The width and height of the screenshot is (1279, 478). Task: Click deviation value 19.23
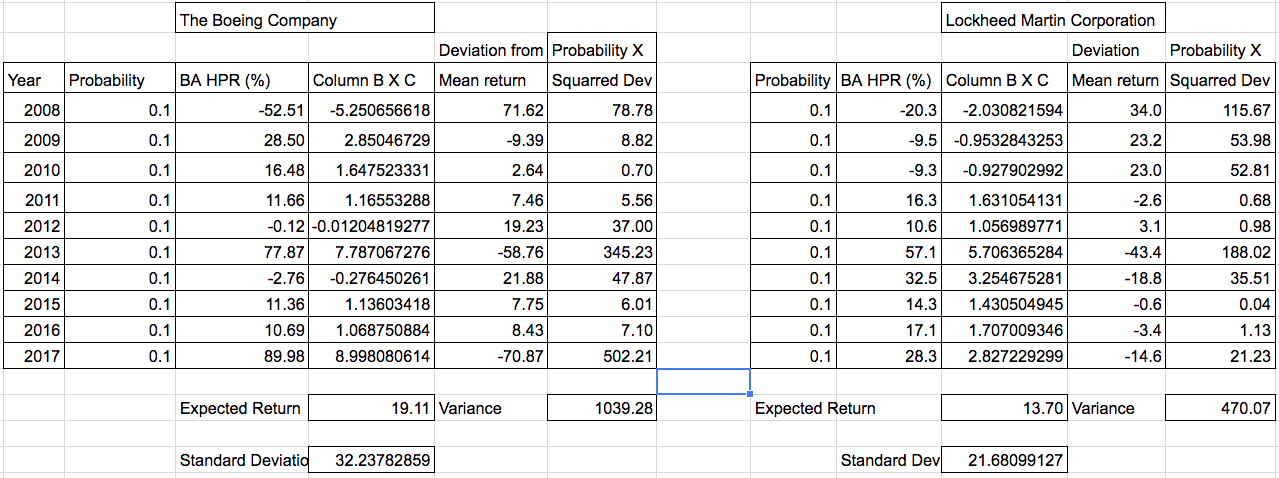click(x=491, y=226)
